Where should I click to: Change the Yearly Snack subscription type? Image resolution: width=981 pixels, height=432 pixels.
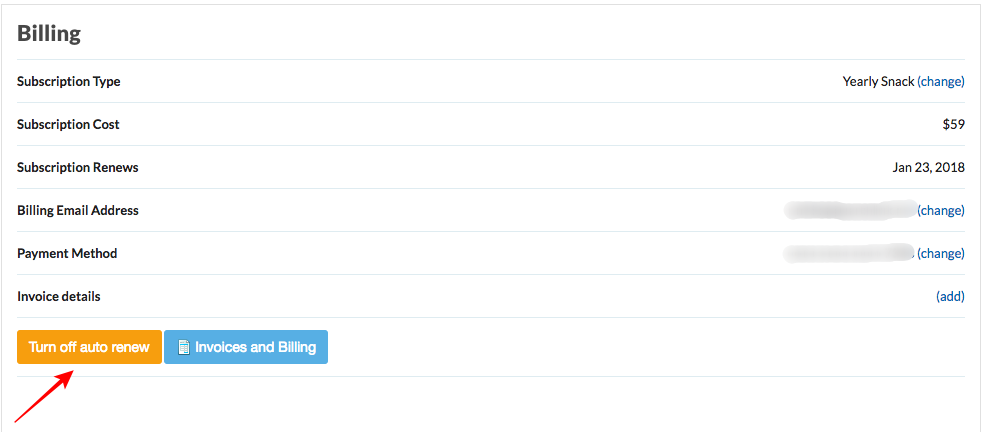pyautogui.click(x=941, y=81)
